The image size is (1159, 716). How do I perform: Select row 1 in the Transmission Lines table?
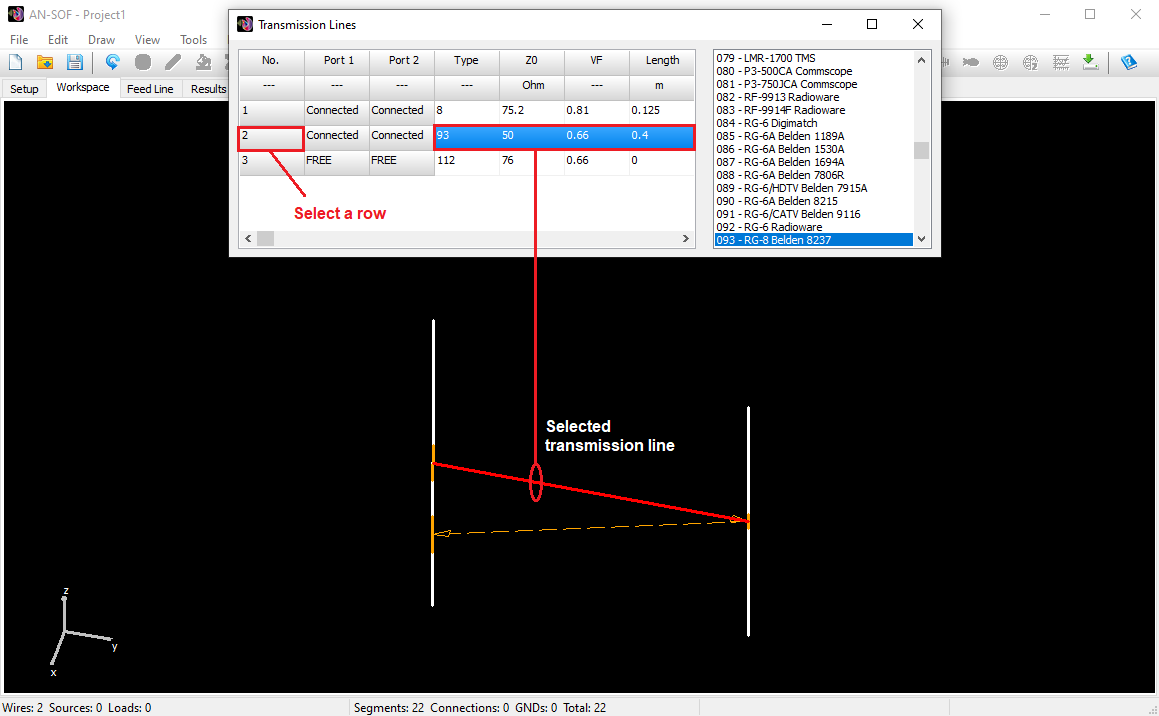pyautogui.click(x=270, y=110)
